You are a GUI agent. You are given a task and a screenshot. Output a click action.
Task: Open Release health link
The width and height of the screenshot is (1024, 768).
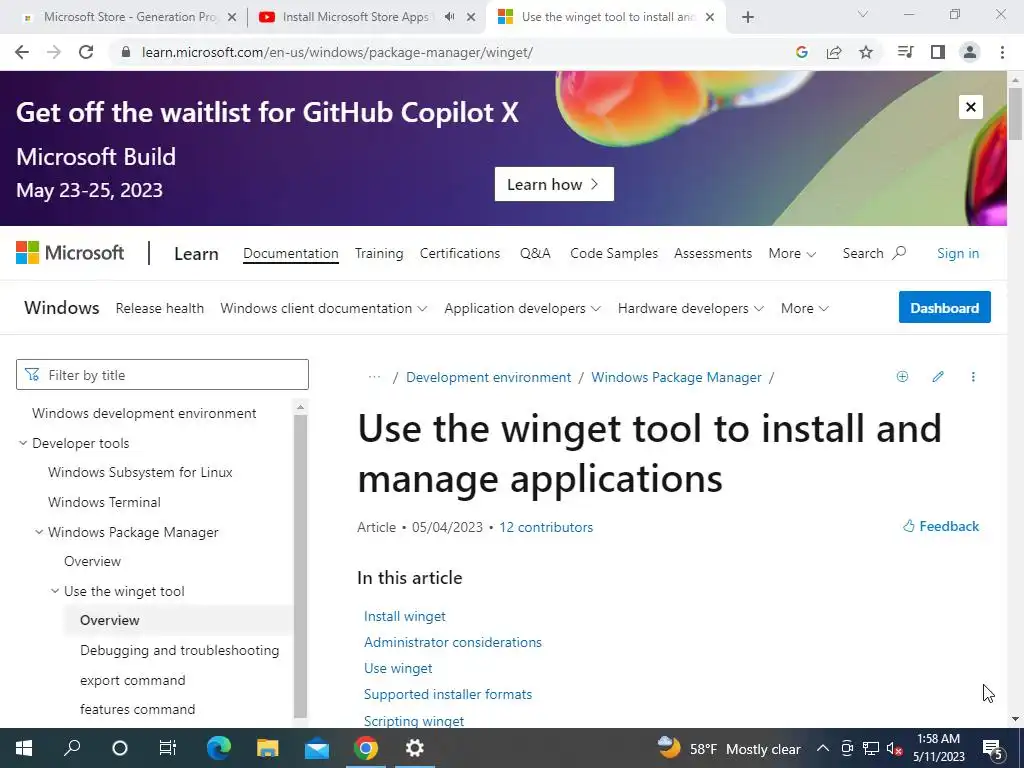click(160, 308)
